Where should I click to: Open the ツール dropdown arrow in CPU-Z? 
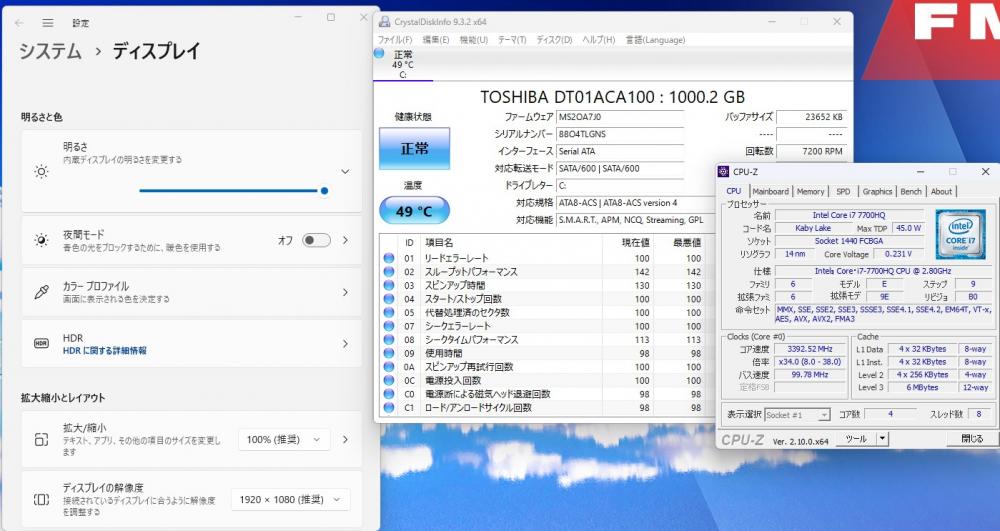(882, 439)
